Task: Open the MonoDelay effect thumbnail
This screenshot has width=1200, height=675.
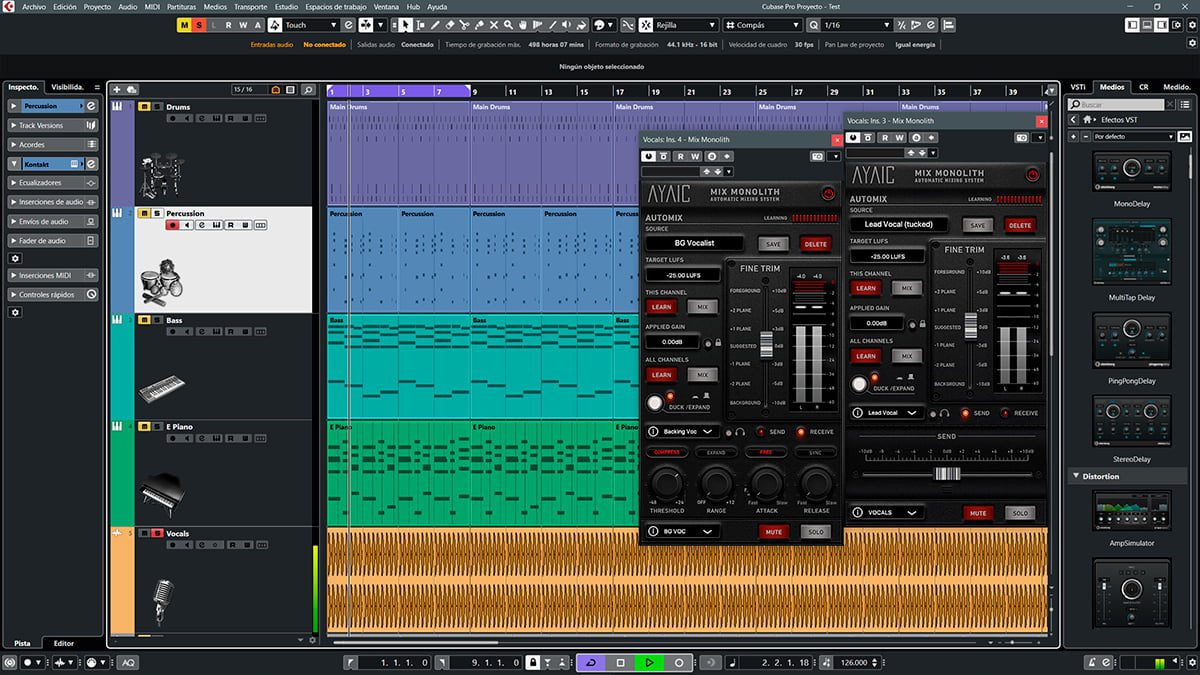Action: [x=1131, y=172]
